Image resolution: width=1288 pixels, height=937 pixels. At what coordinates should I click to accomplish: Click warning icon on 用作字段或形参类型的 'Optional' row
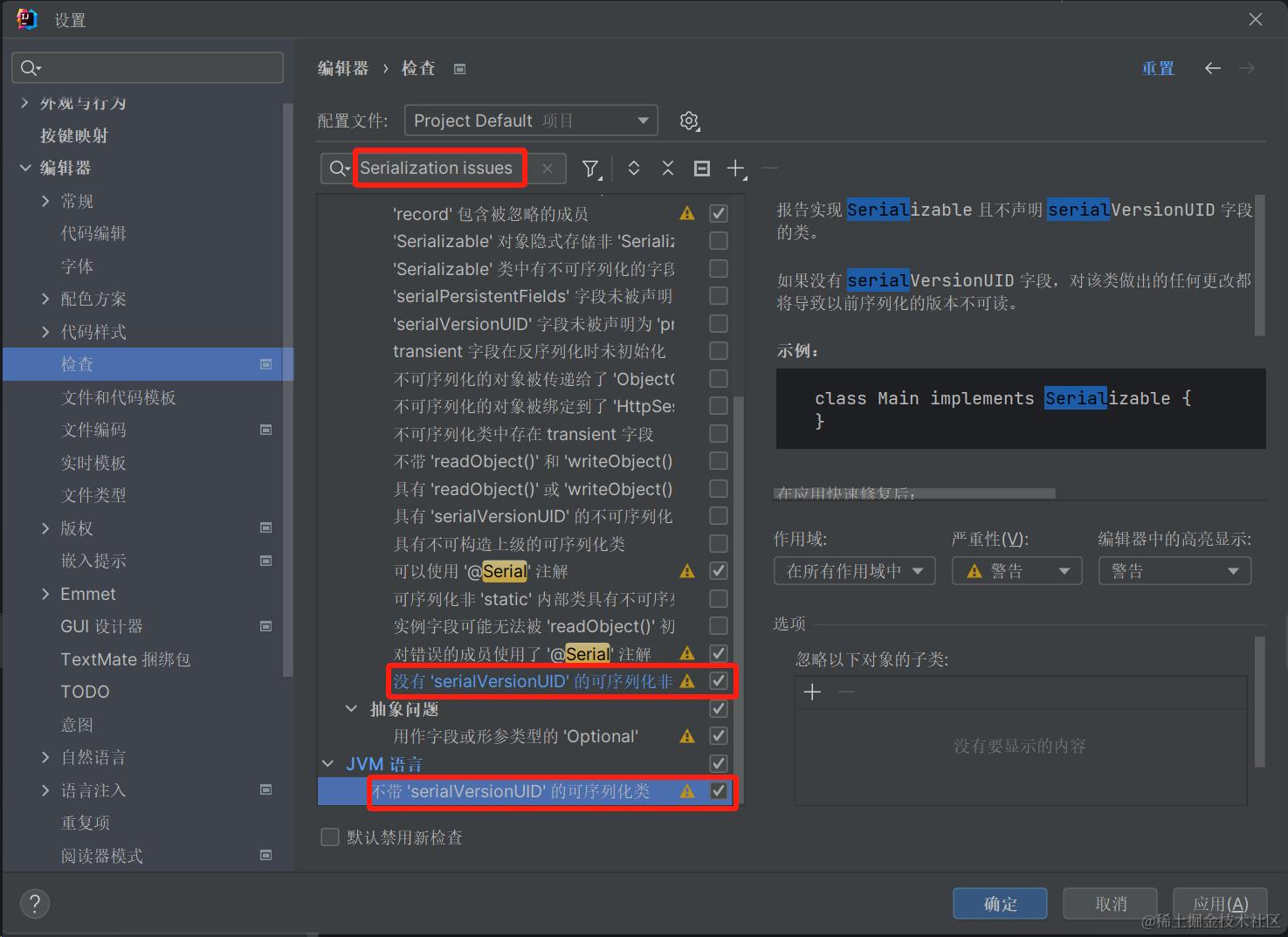pos(687,736)
